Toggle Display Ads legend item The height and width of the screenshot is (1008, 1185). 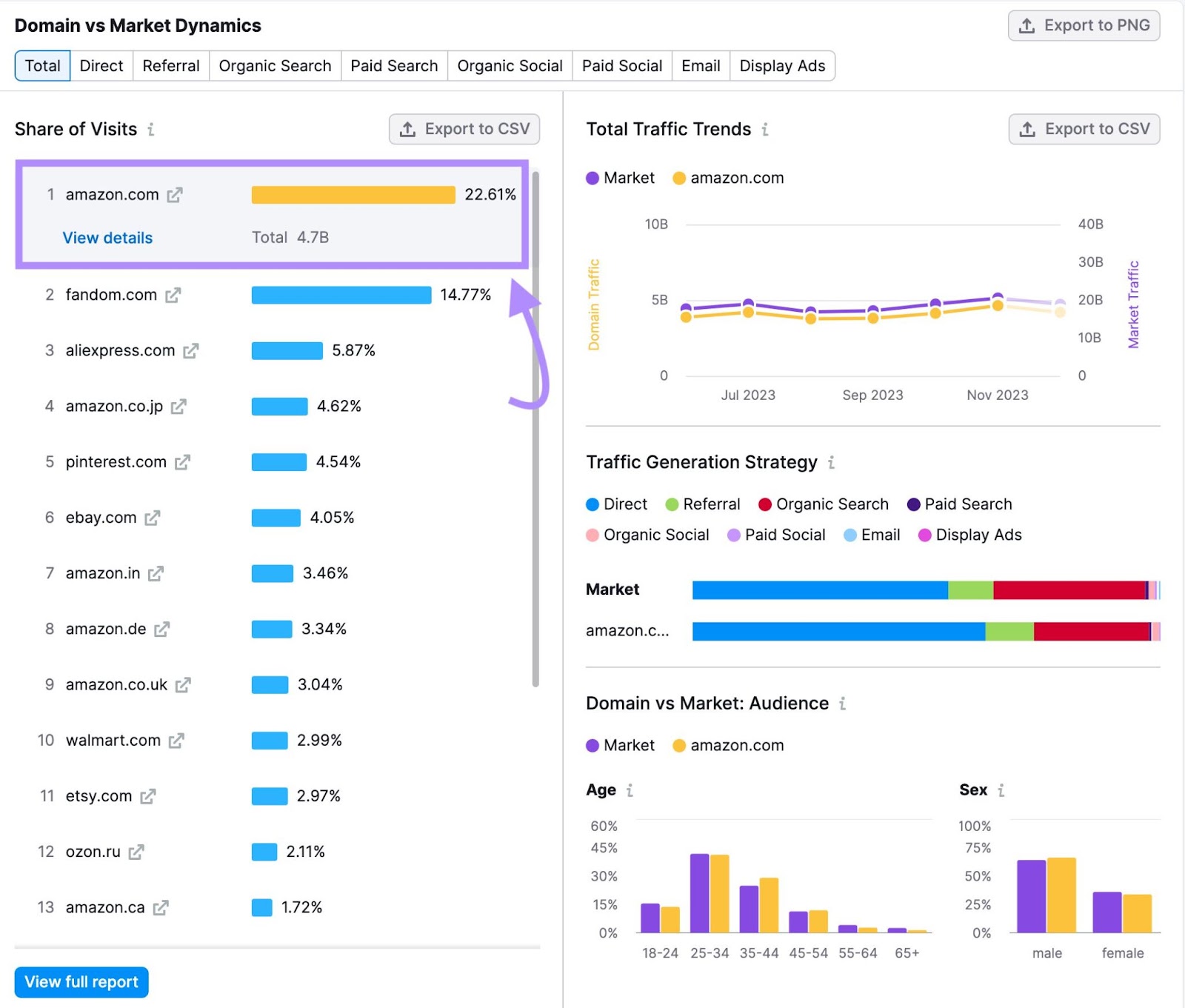[969, 535]
